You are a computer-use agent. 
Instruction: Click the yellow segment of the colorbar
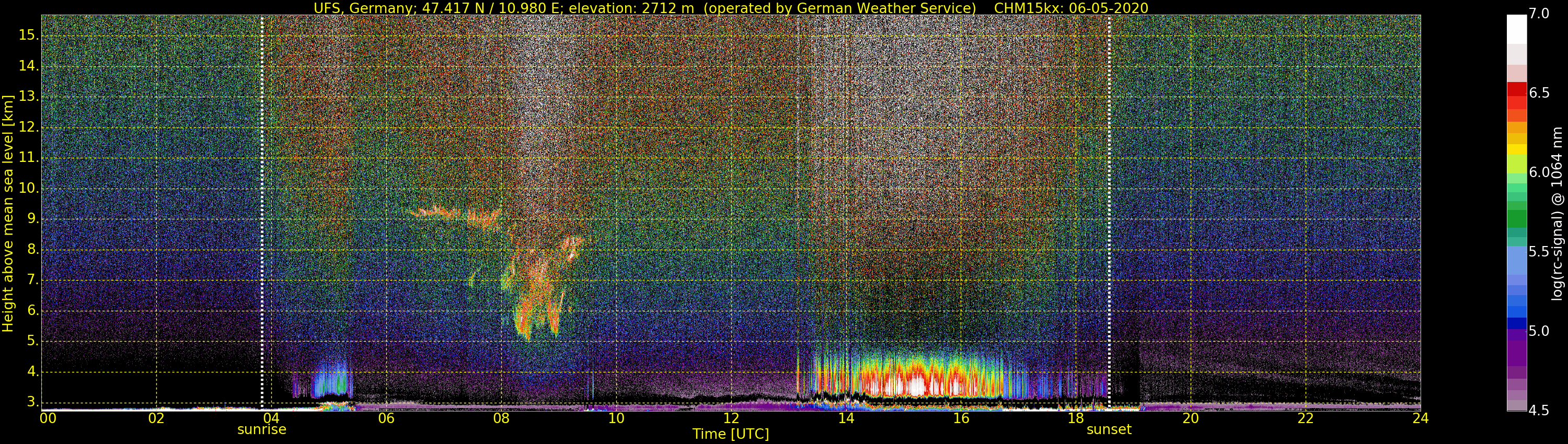[x=1516, y=149]
